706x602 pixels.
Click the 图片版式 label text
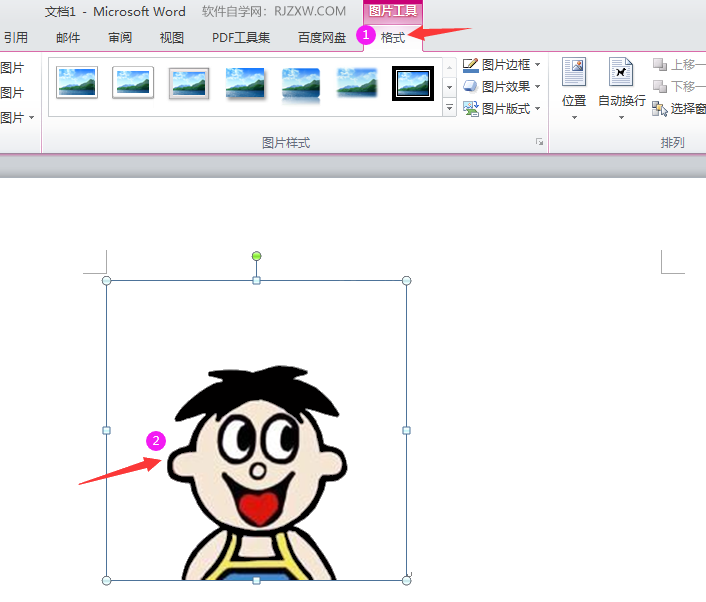(x=506, y=109)
